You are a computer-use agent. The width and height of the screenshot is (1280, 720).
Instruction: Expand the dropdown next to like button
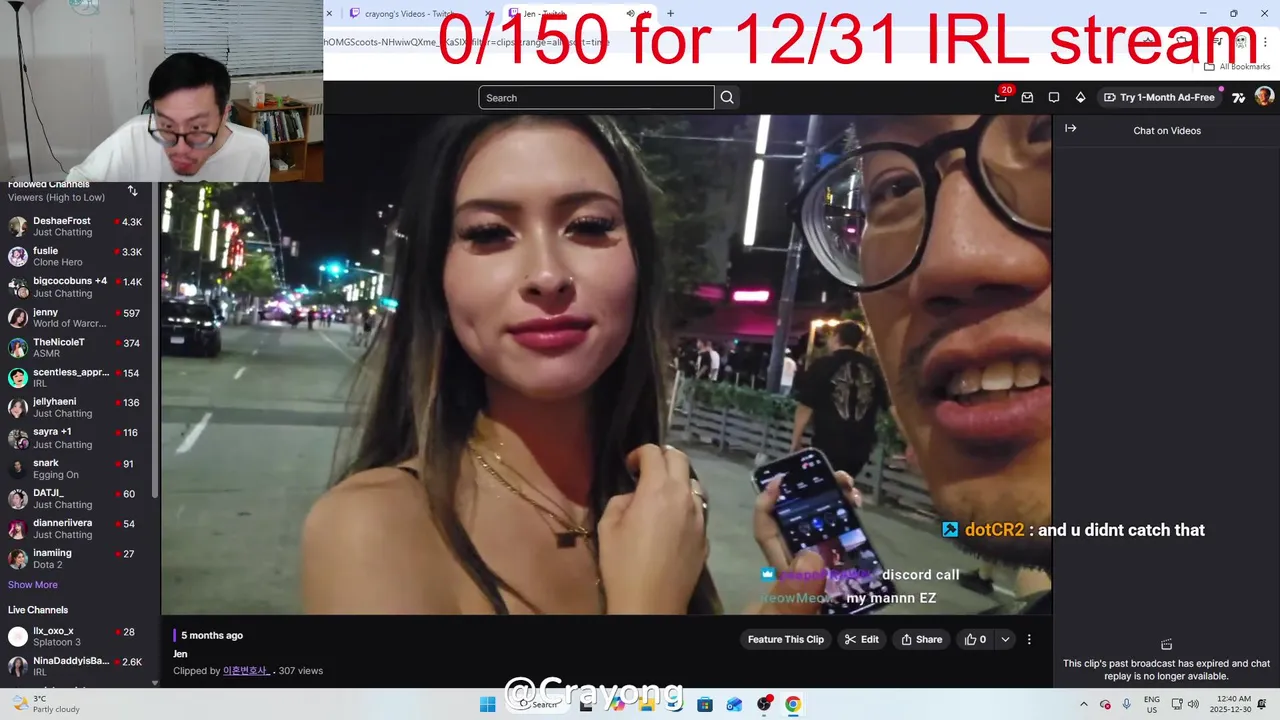tap(1005, 639)
